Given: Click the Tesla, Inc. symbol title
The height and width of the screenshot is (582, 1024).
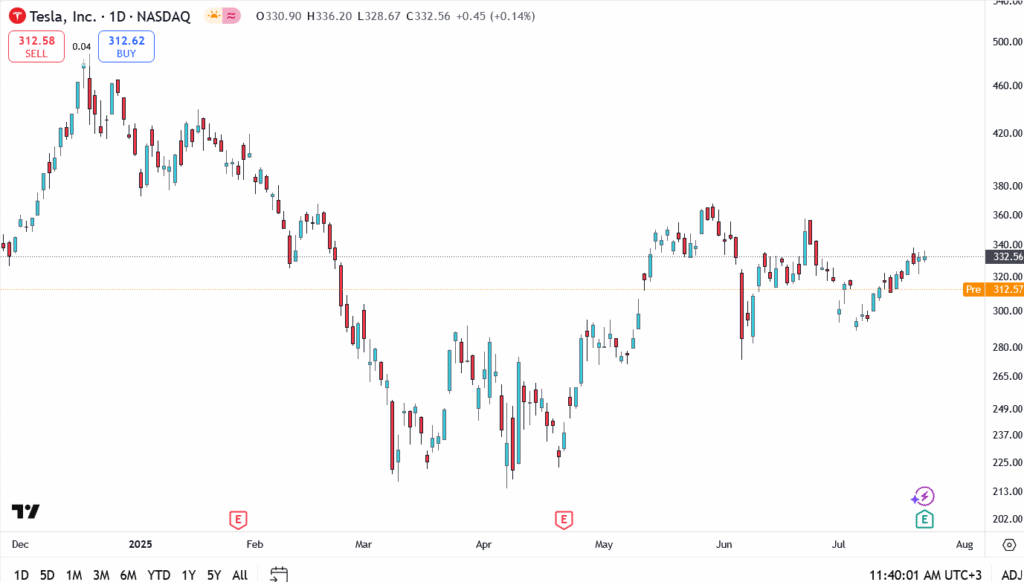Looking at the screenshot, I should point(69,16).
